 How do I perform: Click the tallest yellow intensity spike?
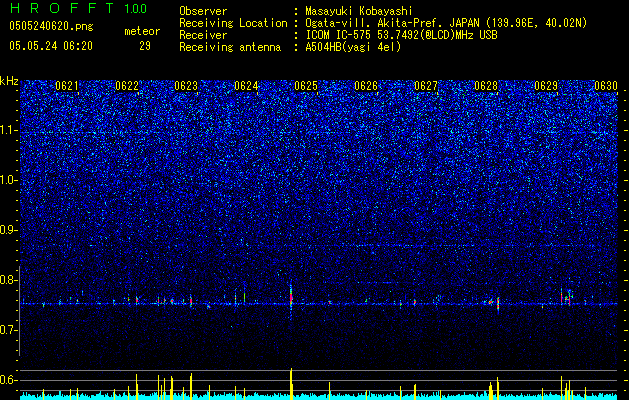[291, 384]
